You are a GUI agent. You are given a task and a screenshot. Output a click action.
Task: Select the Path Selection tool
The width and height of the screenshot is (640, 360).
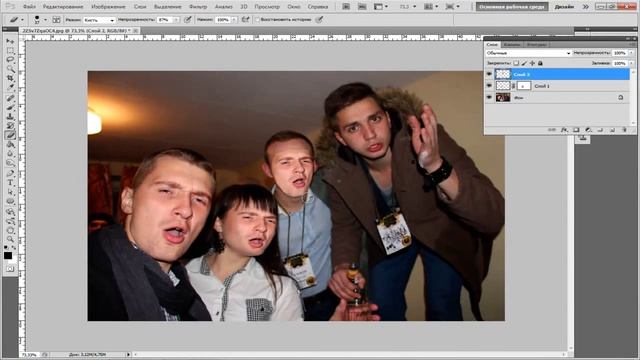[10, 192]
